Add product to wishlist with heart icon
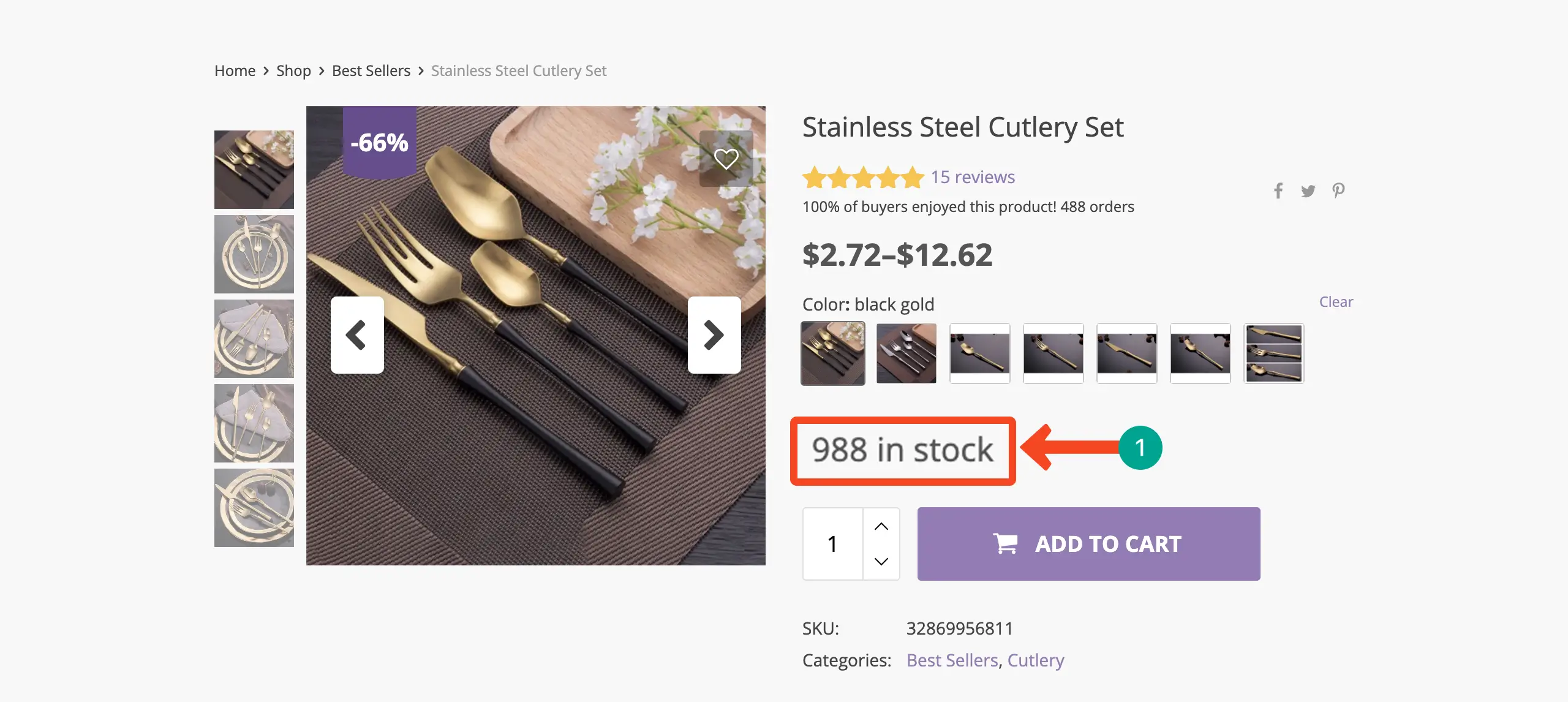Viewport: 1568px width, 702px height. (726, 159)
